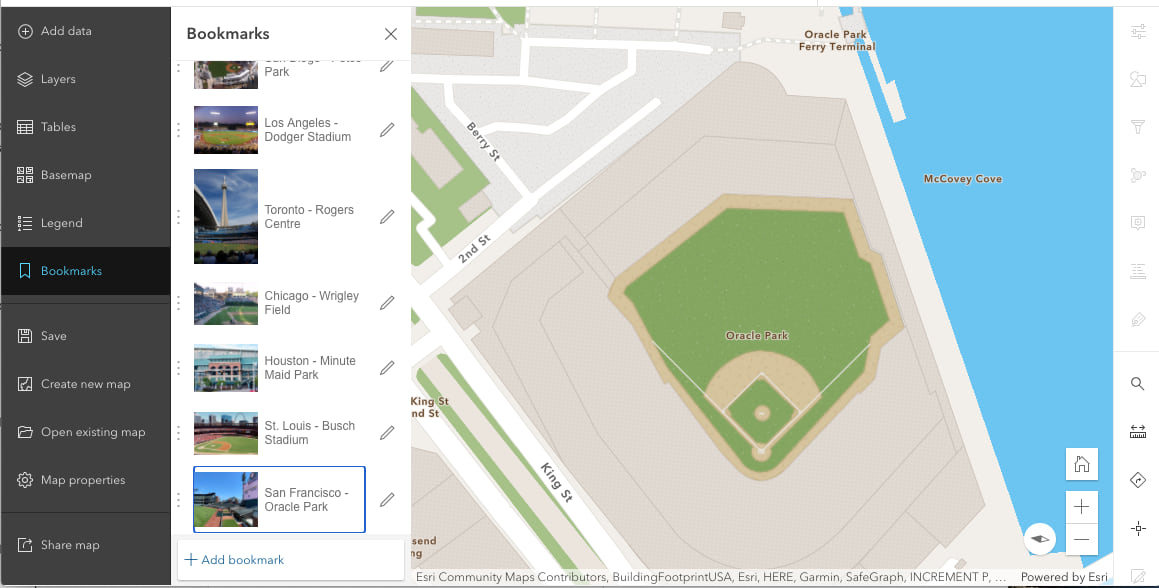The height and width of the screenshot is (588, 1159).
Task: Open the Measurement tool
Action: pyautogui.click(x=1137, y=431)
